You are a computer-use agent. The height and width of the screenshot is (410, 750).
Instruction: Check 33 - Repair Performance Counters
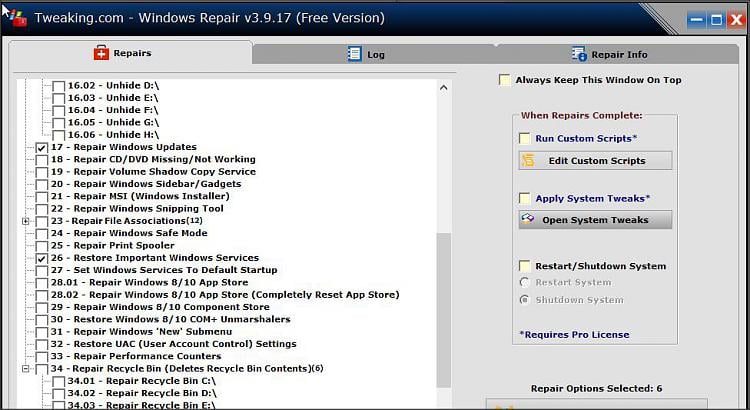click(42, 357)
